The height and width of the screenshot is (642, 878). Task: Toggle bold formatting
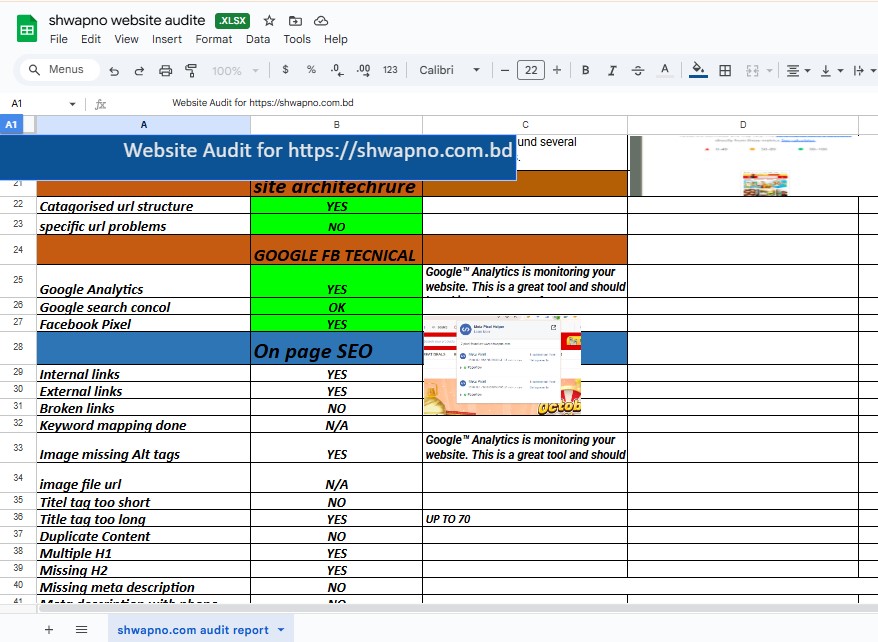tap(585, 70)
